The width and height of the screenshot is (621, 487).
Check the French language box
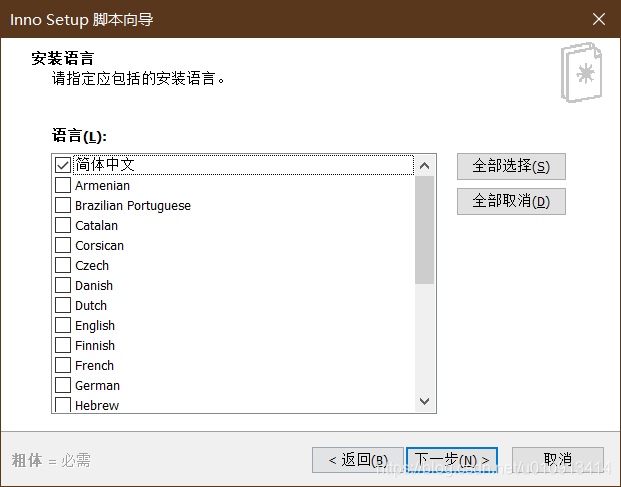click(x=63, y=365)
